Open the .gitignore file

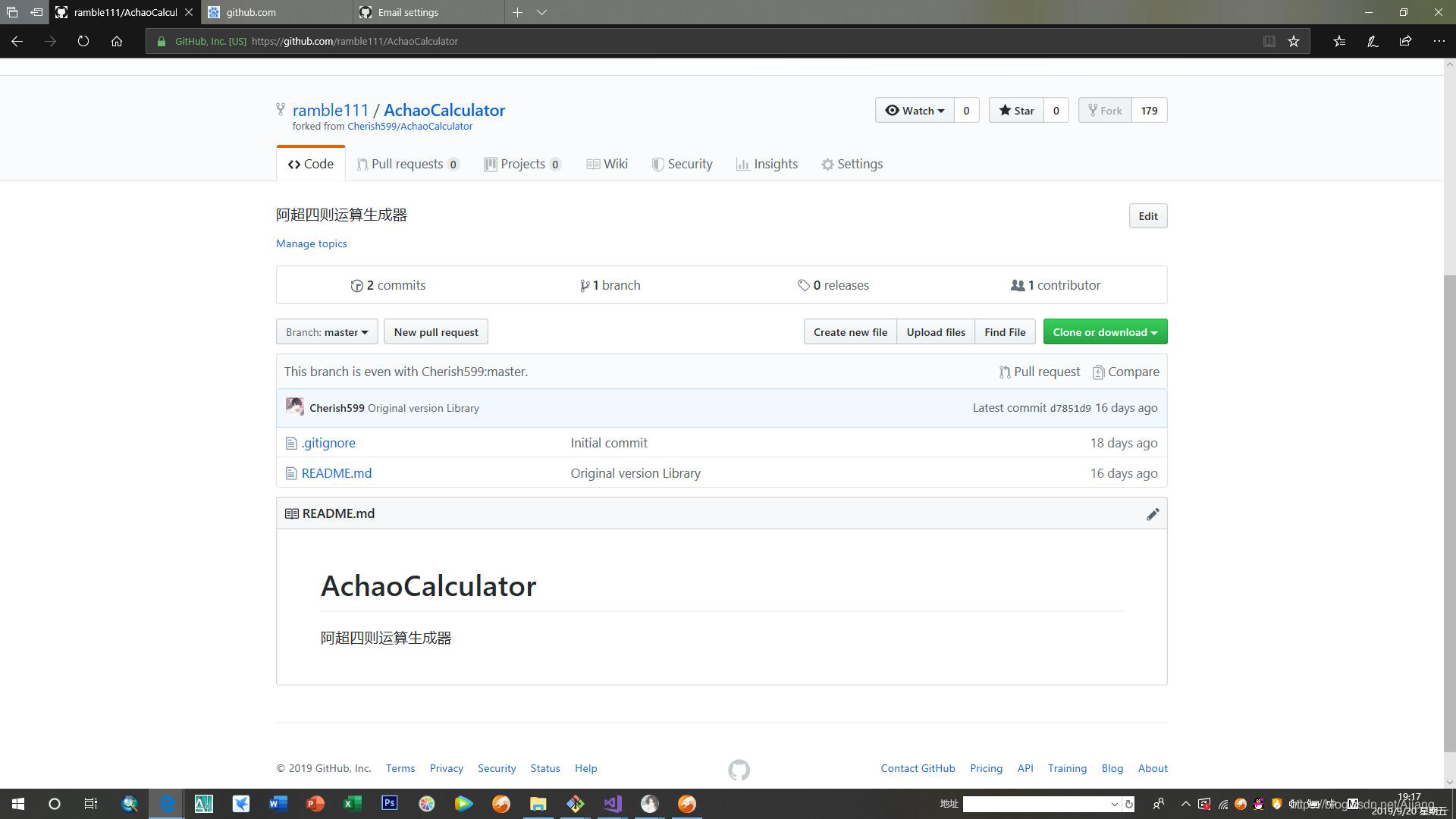[x=328, y=443]
